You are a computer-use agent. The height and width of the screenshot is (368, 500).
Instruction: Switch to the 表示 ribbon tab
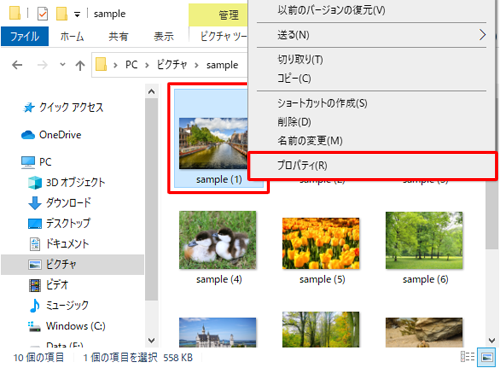(164, 36)
